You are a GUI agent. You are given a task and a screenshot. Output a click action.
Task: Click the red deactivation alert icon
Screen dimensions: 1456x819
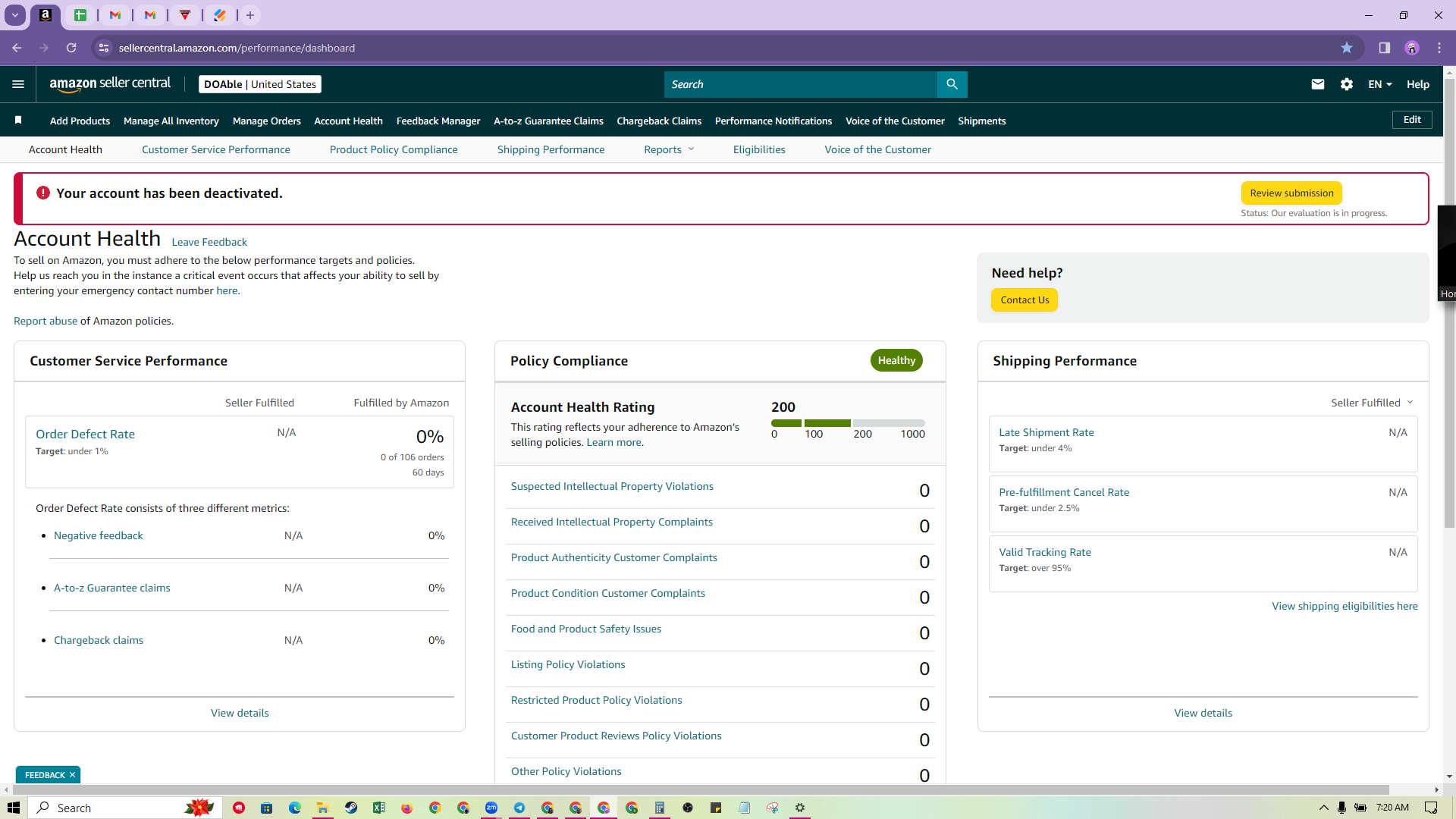pyautogui.click(x=43, y=193)
